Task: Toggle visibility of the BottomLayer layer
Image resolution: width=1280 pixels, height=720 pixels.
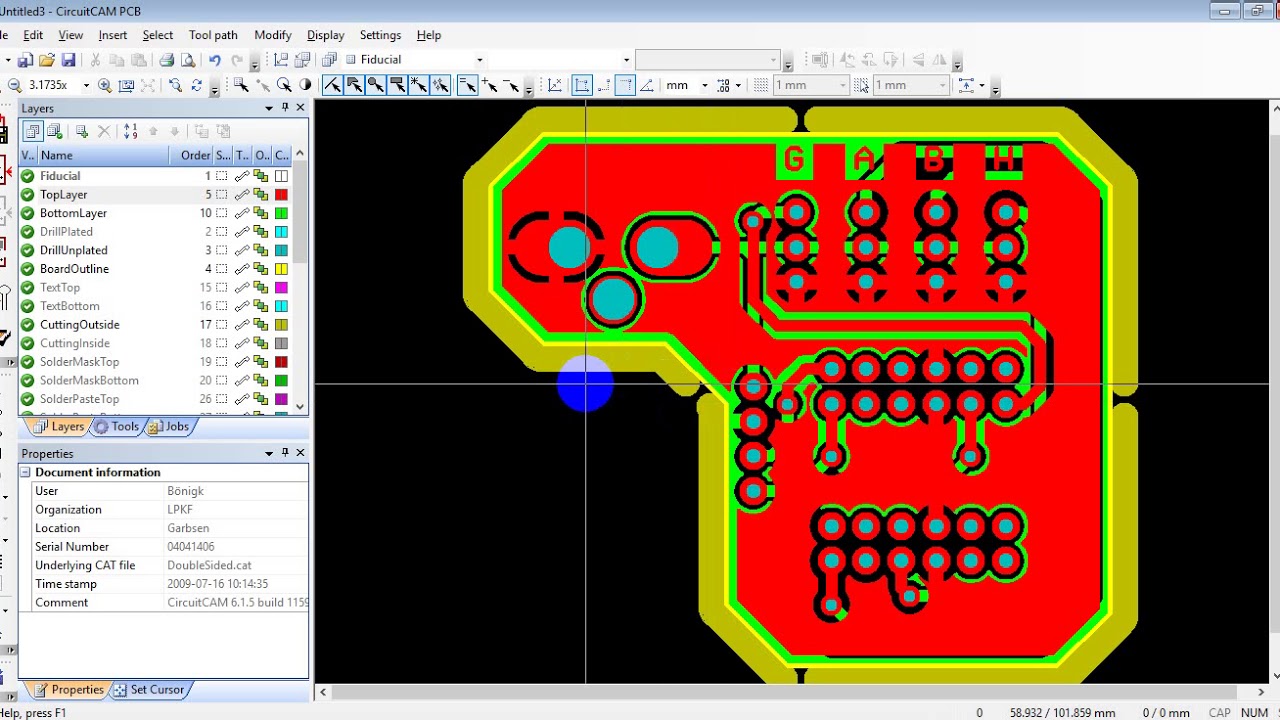Action: click(28, 213)
